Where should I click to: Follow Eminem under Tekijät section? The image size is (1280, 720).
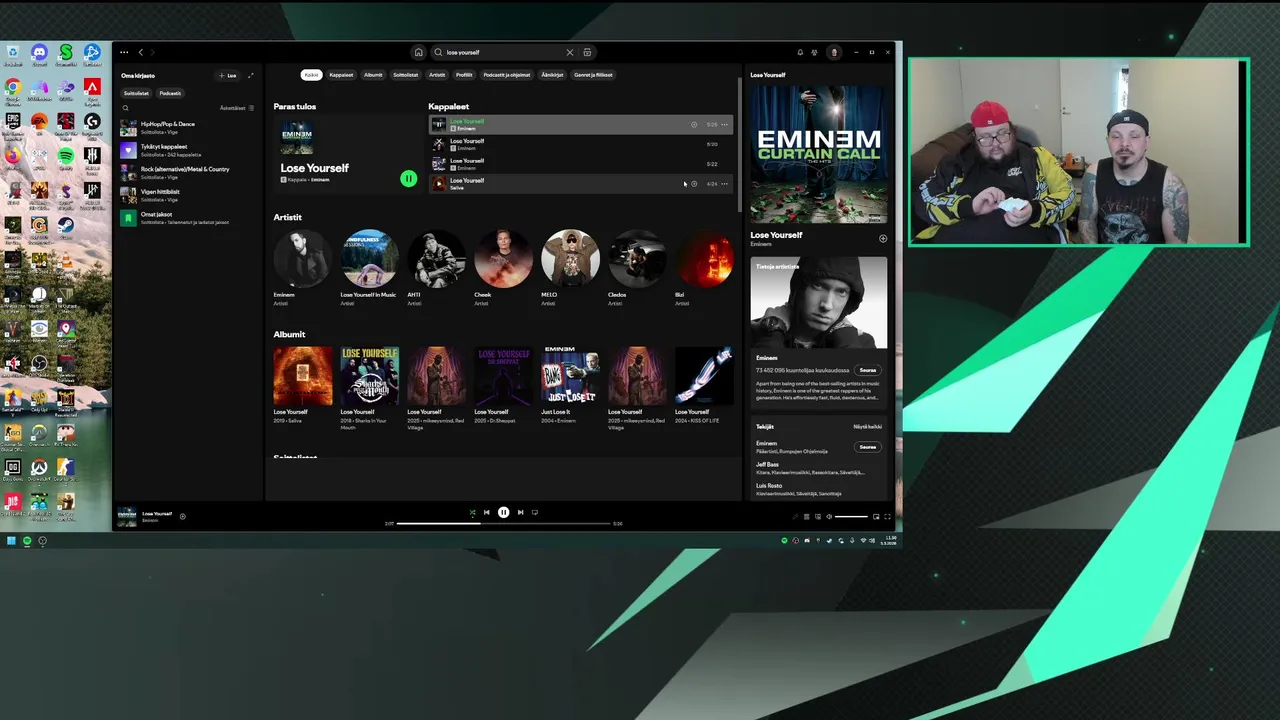click(x=867, y=447)
